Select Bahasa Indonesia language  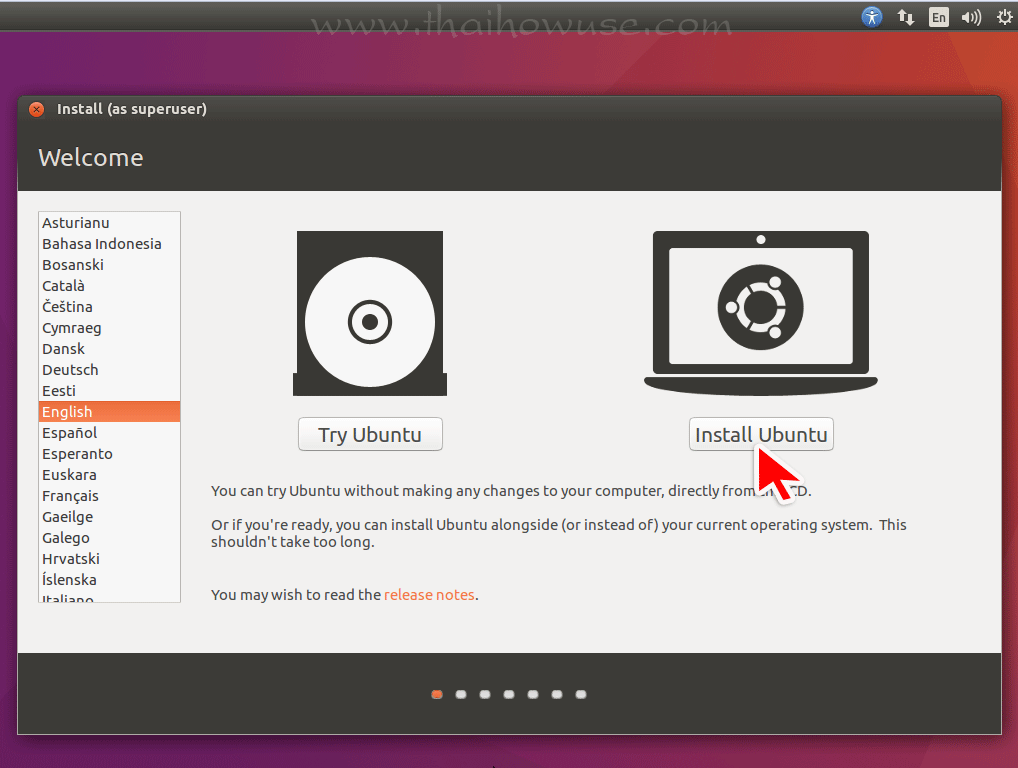(x=109, y=243)
